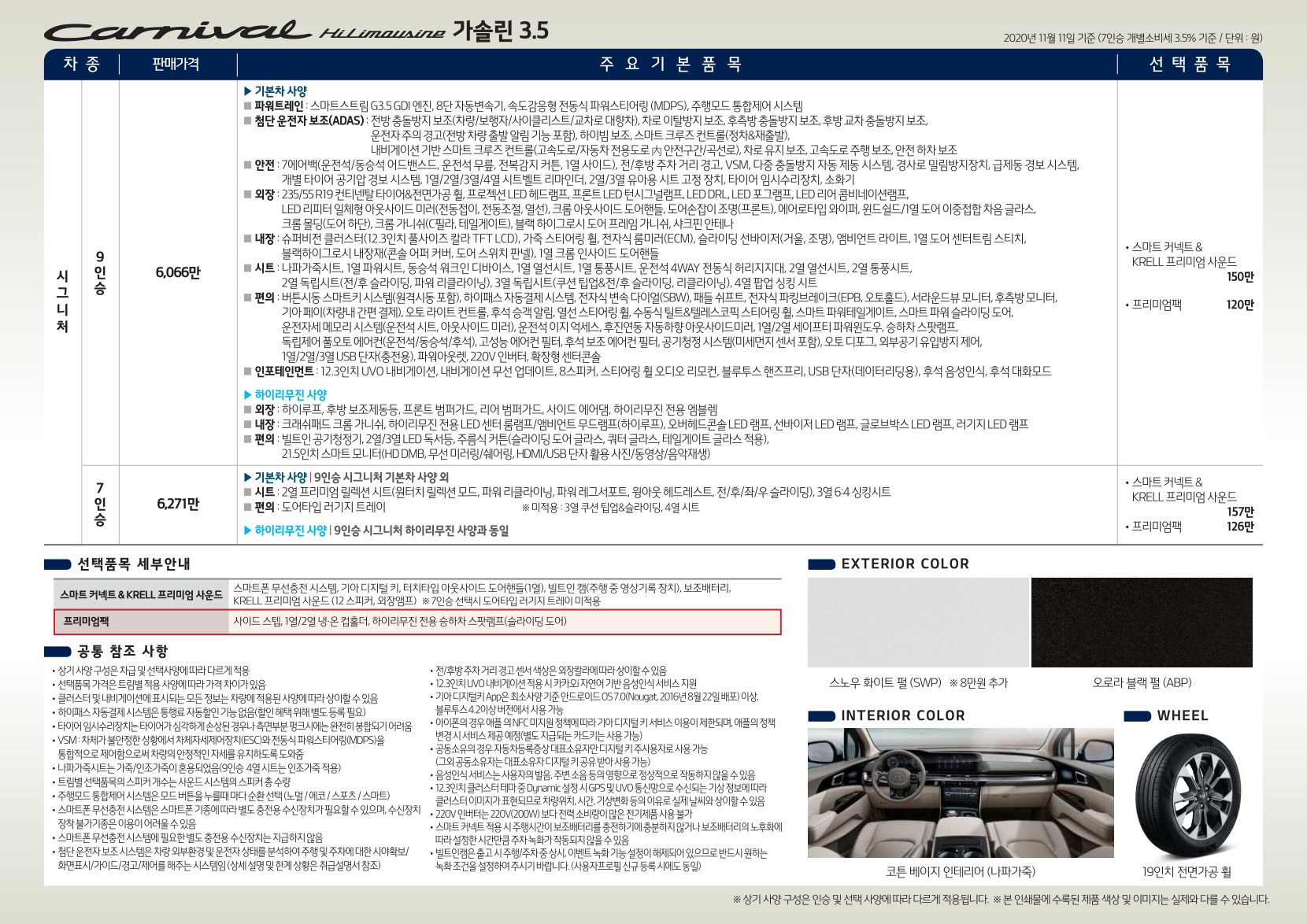Expand 기본차 사양 arrow in 7인승 row
Image resolution: width=1307 pixels, height=924 pixels.
coord(248,478)
